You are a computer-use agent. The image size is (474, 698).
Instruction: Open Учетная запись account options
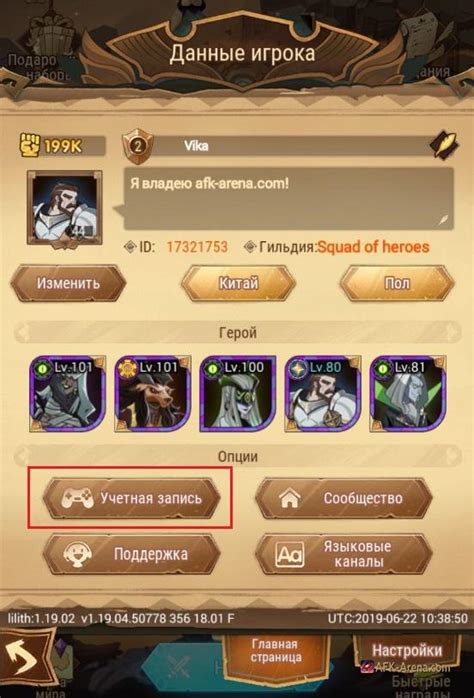click(132, 498)
